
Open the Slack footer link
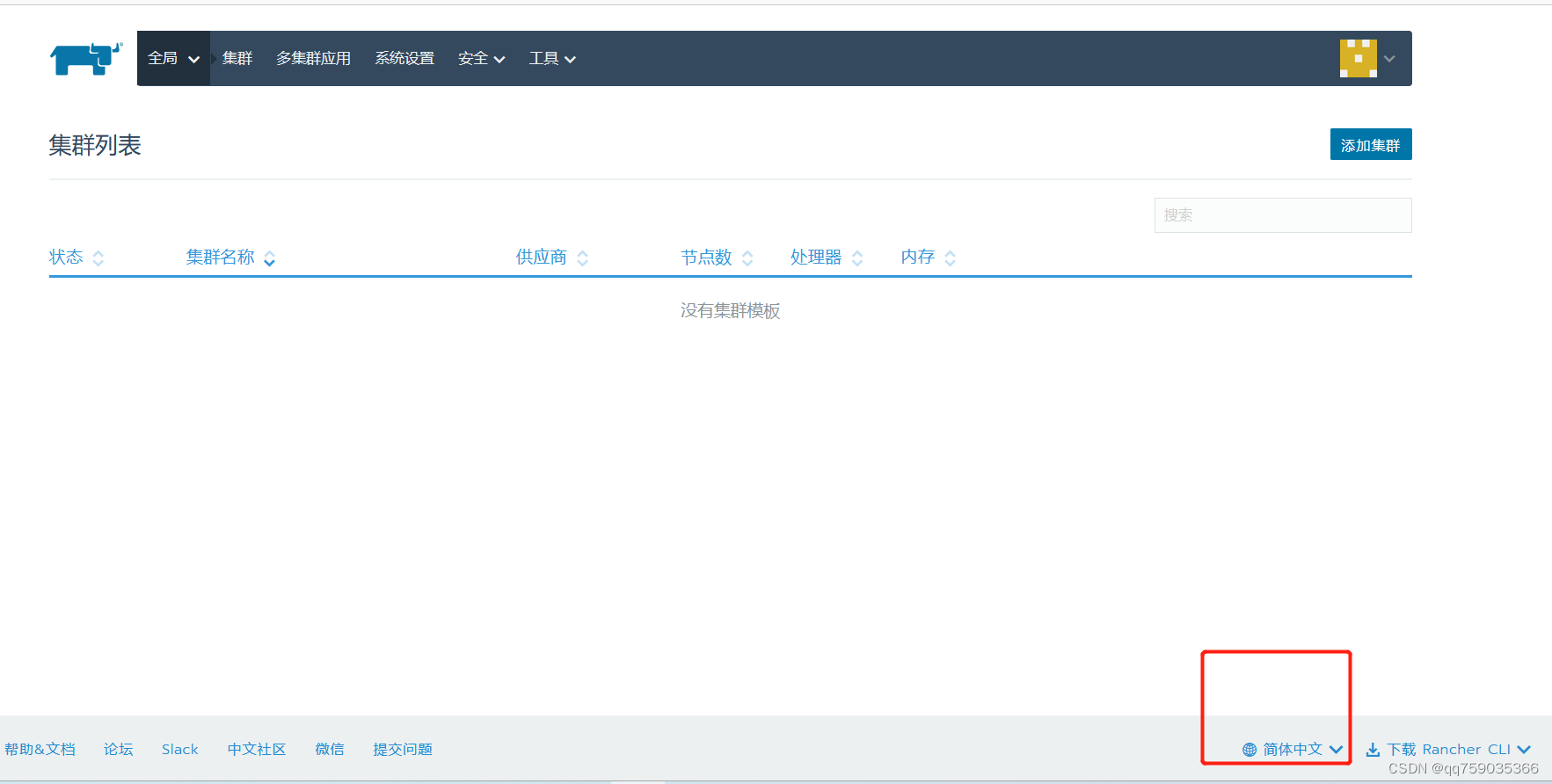coord(180,750)
